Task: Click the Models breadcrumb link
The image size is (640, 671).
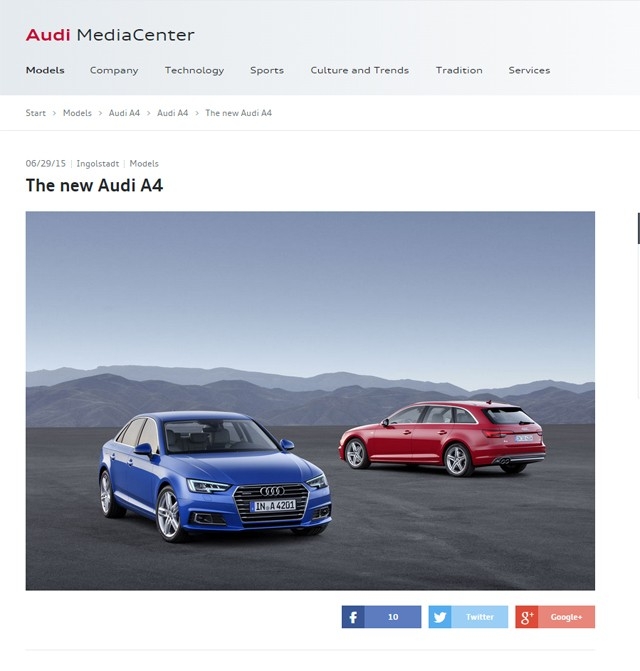Action: click(x=77, y=113)
